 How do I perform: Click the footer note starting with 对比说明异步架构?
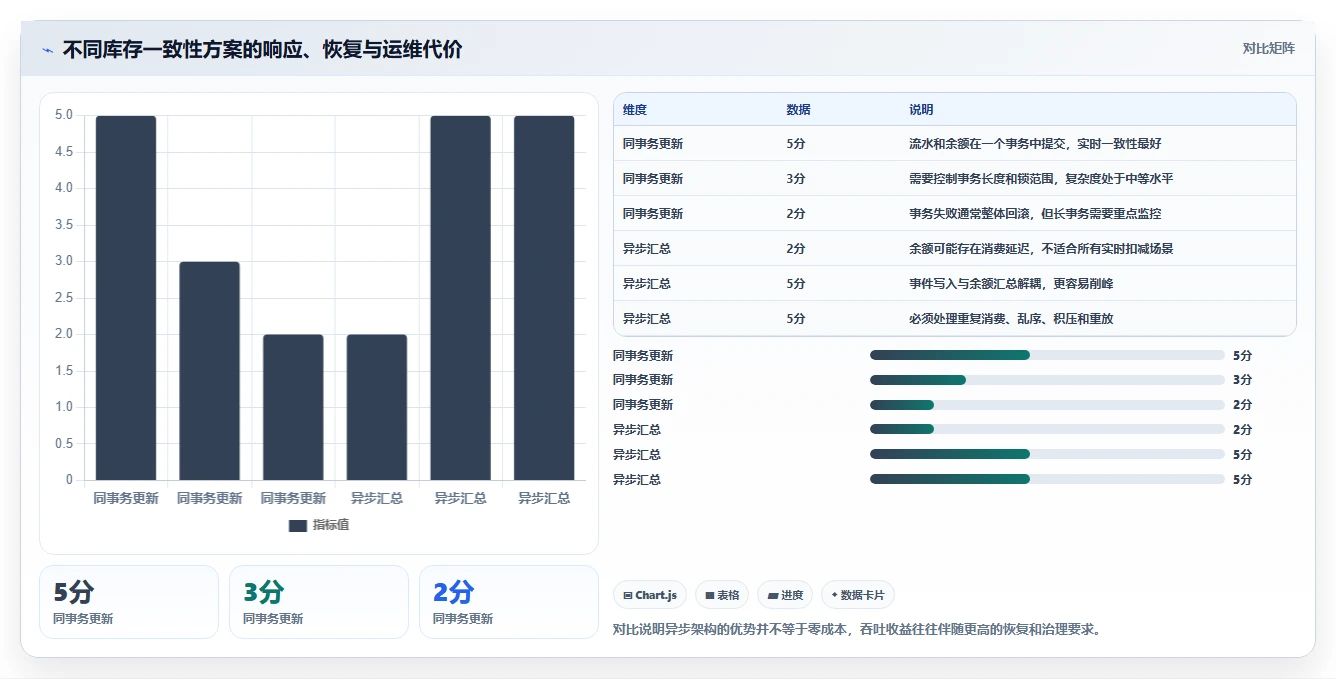pos(857,630)
